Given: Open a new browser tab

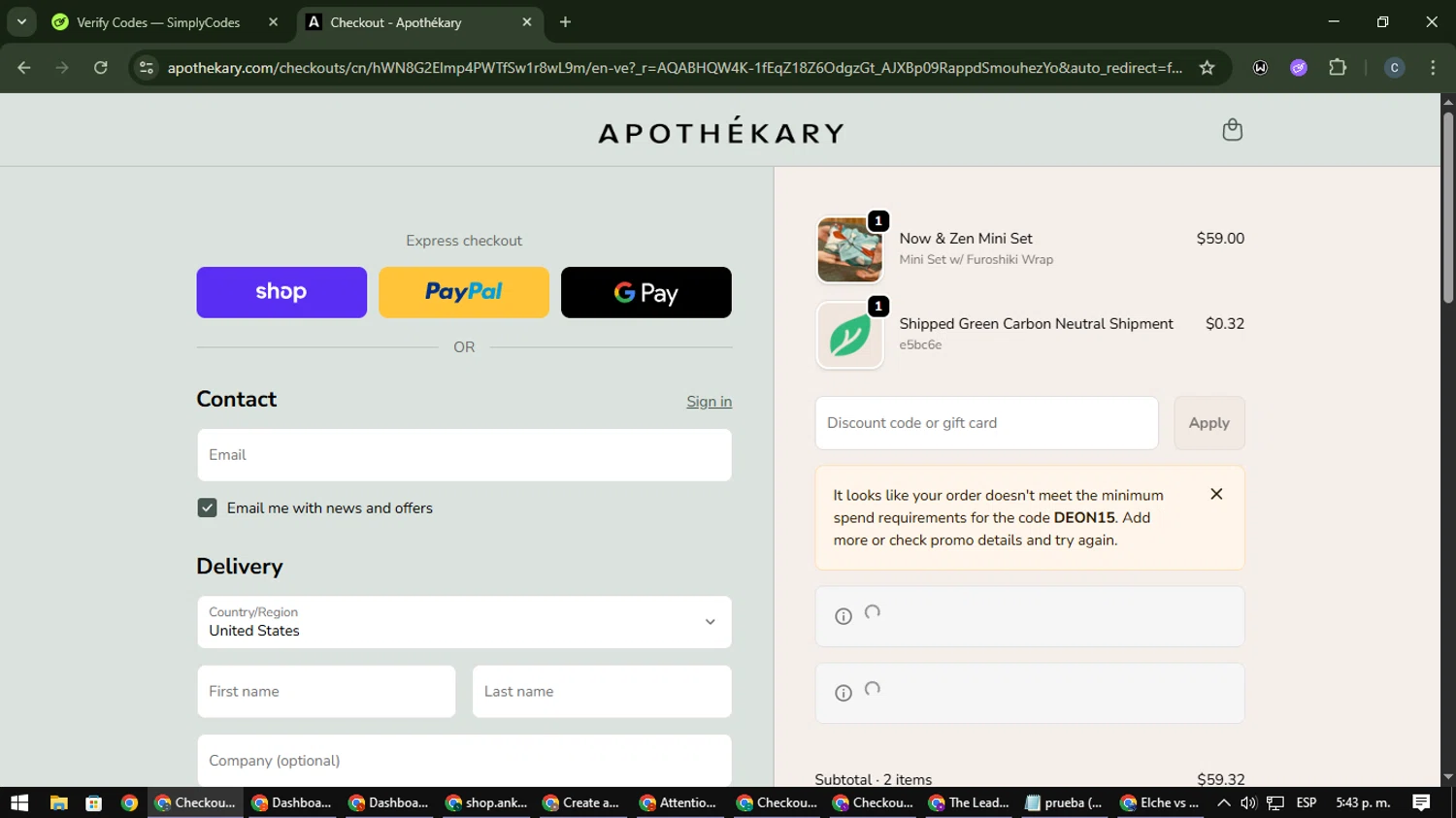Looking at the screenshot, I should (x=565, y=22).
